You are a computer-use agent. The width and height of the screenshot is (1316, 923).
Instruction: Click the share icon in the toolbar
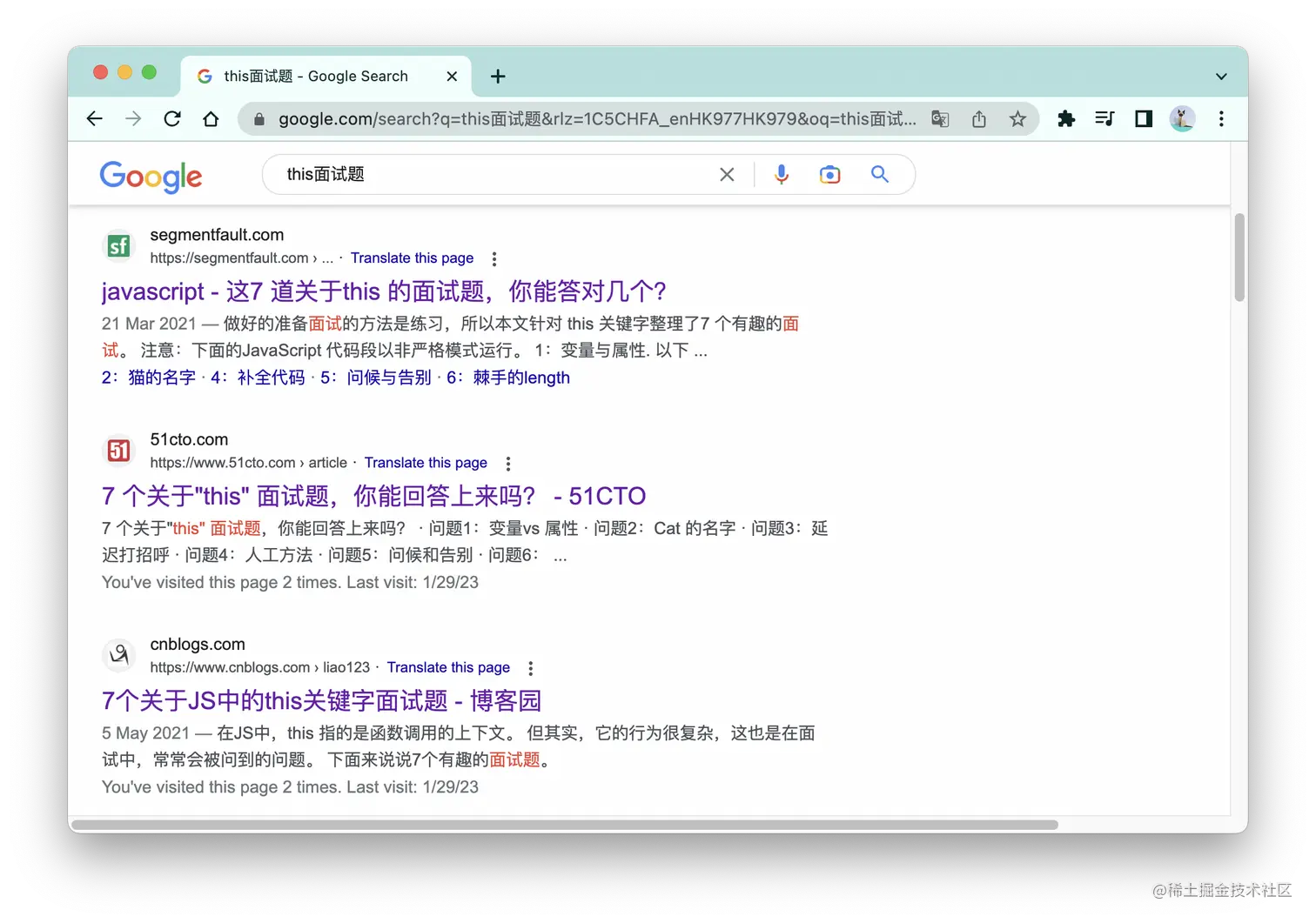click(x=979, y=119)
